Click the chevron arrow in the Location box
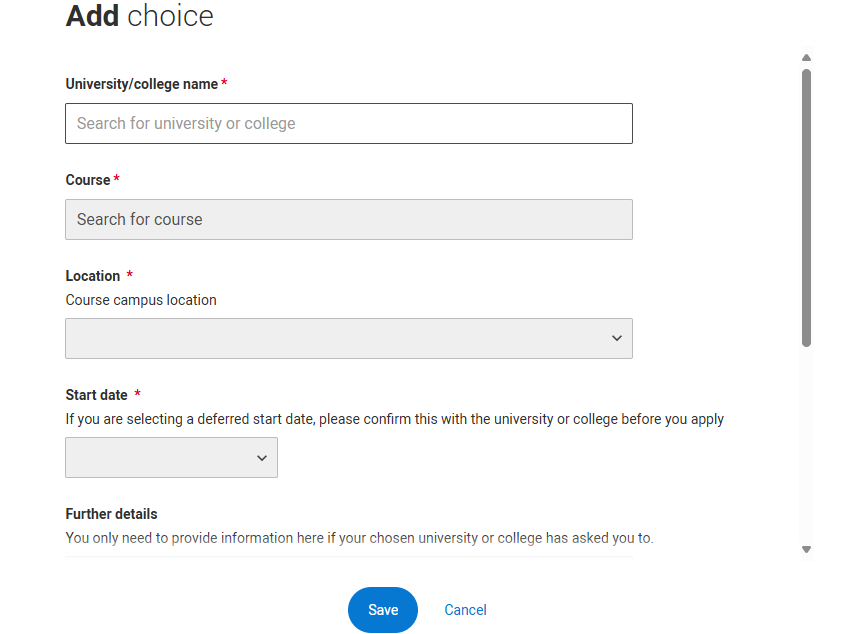Viewport: 855px width, 634px height. [616, 338]
